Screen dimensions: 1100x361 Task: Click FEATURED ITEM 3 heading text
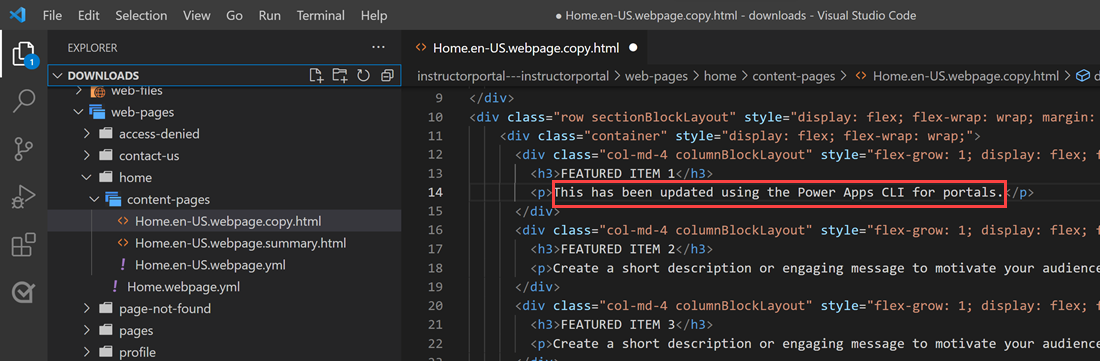[617, 325]
